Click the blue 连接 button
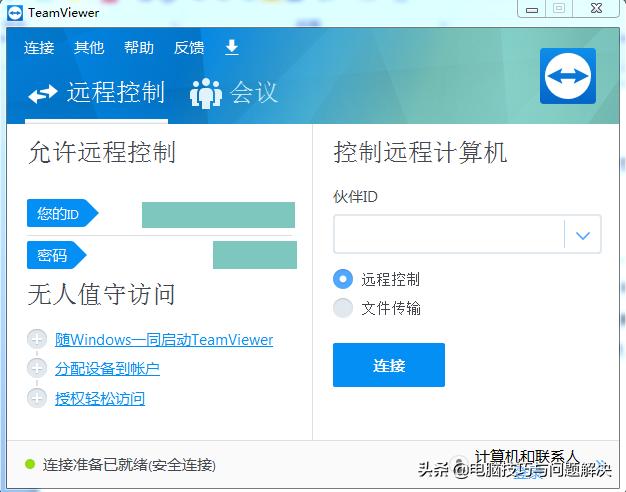626x492 pixels. [x=389, y=365]
